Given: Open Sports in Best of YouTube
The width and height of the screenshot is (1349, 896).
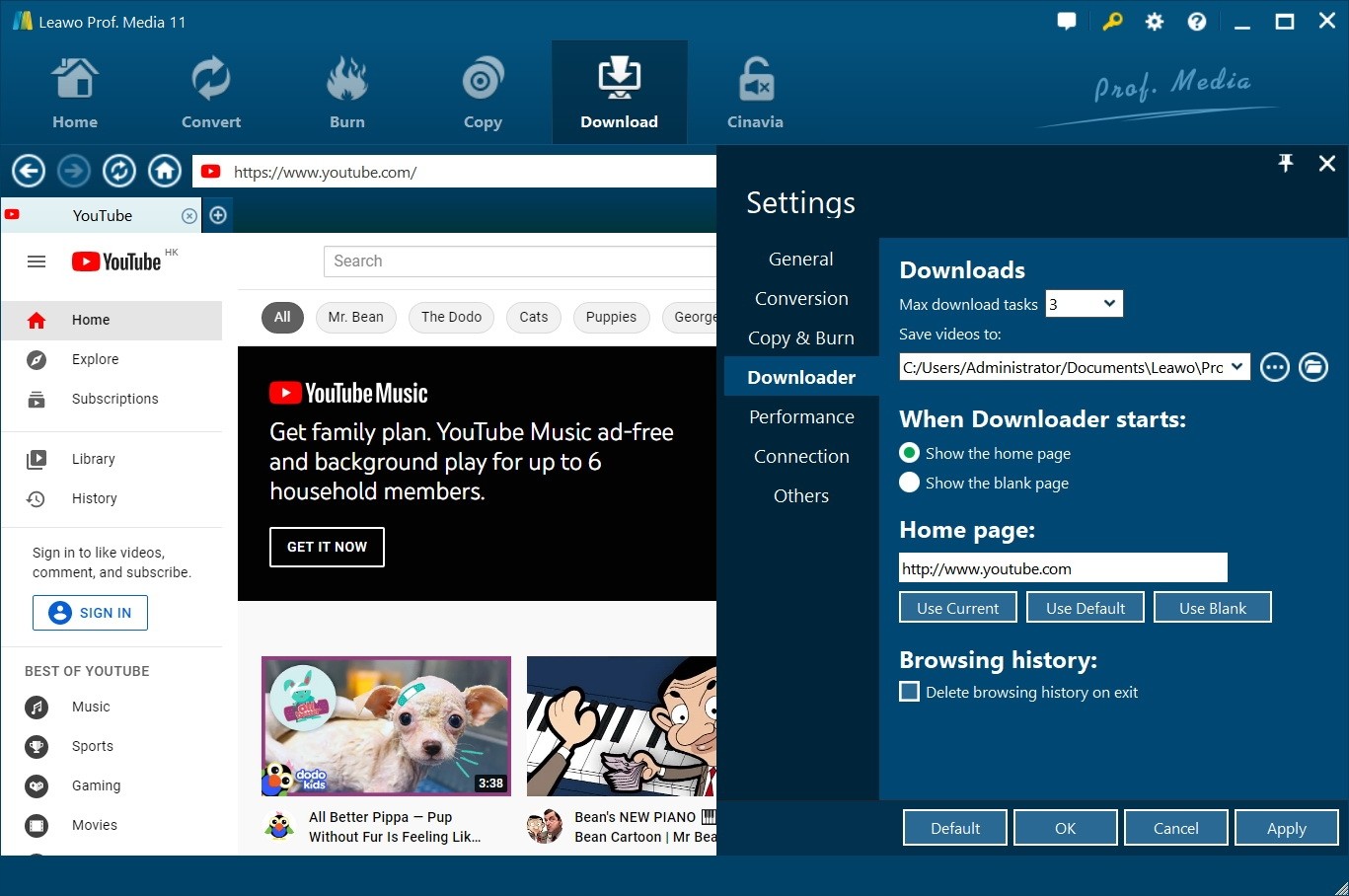Looking at the screenshot, I should pos(112,746).
